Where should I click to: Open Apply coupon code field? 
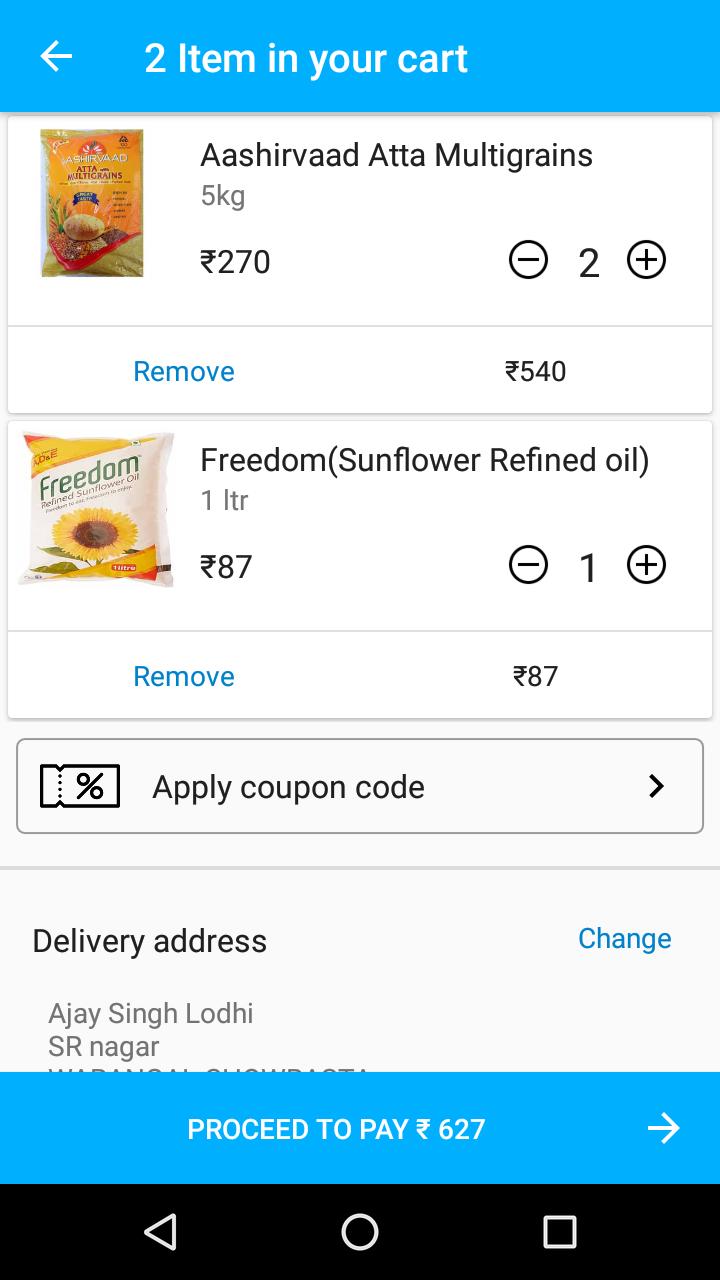[x=288, y=787]
